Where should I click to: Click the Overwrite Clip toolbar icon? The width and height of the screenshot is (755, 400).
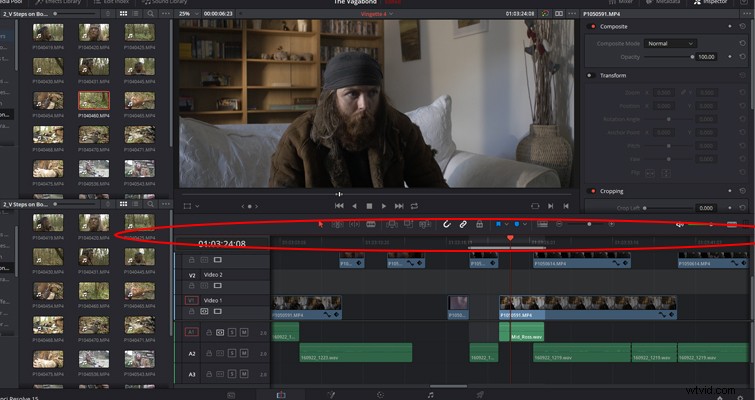408,224
